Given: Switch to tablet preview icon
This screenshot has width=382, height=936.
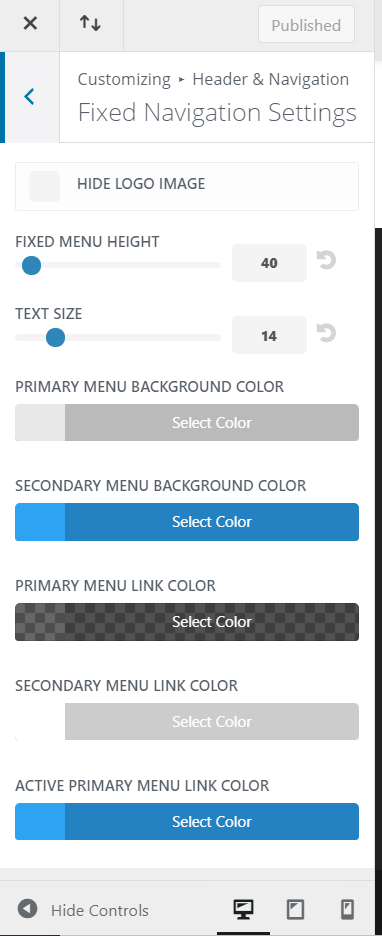Looking at the screenshot, I should (x=295, y=909).
